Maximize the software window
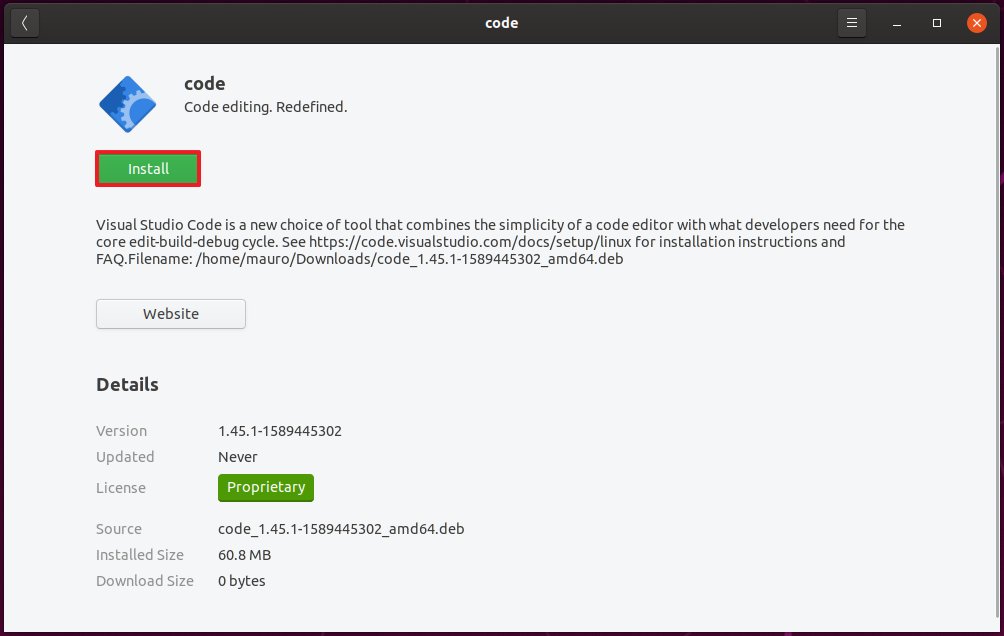Viewport: 1004px width, 636px height. pos(937,23)
